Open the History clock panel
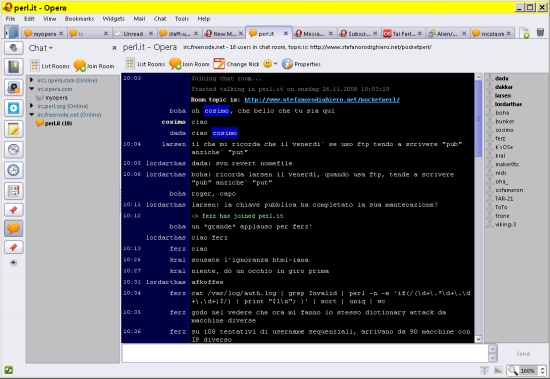The height and width of the screenshot is (379, 550). coord(14,170)
